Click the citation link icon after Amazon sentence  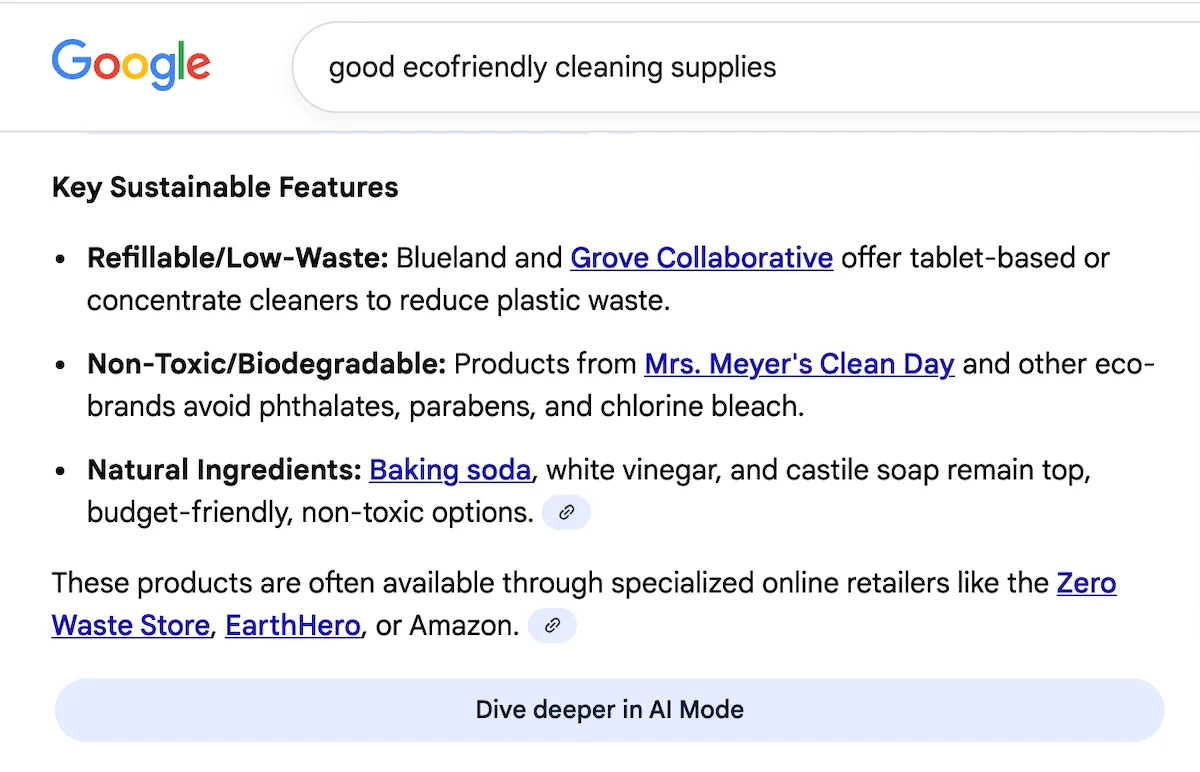point(552,625)
